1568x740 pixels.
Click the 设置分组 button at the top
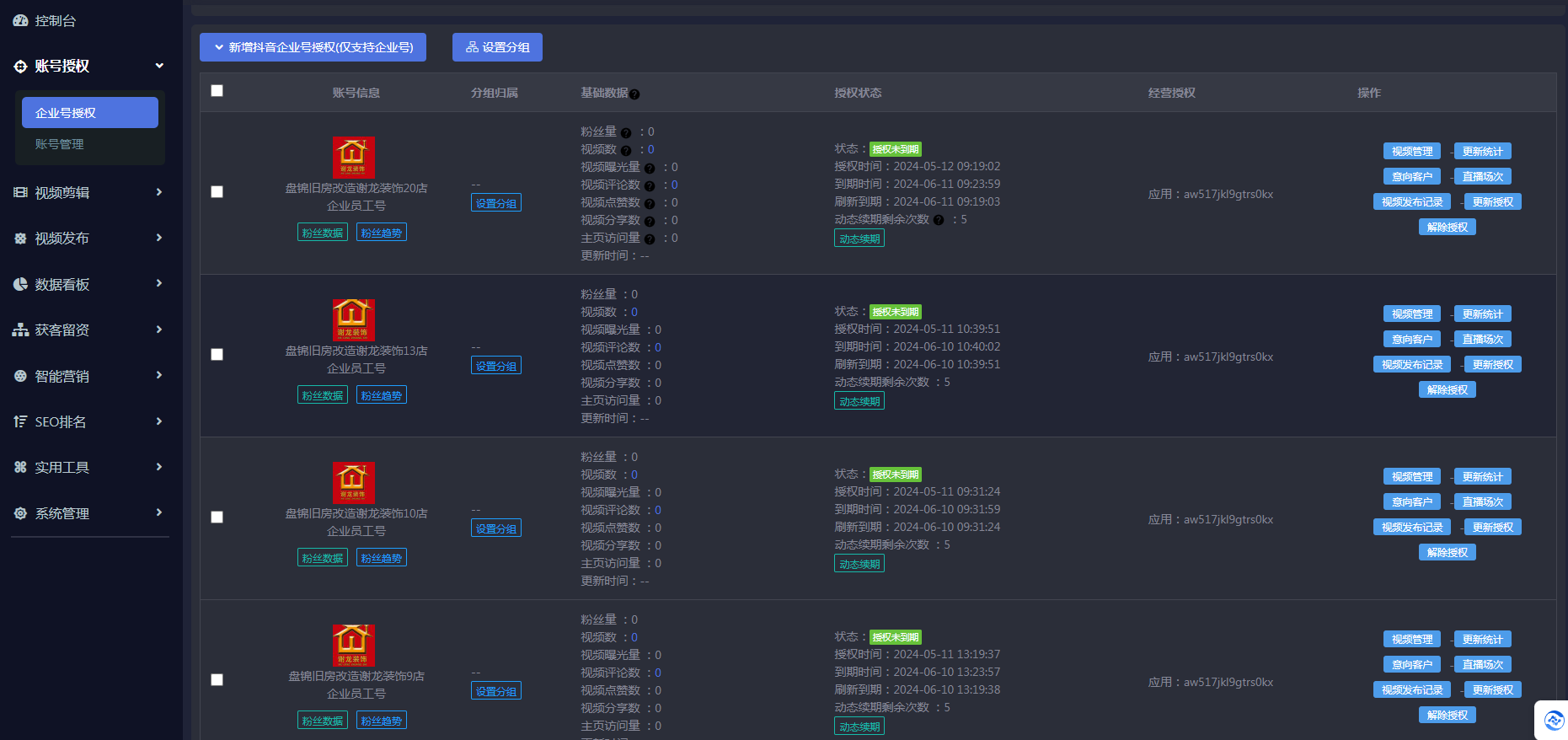tap(497, 47)
